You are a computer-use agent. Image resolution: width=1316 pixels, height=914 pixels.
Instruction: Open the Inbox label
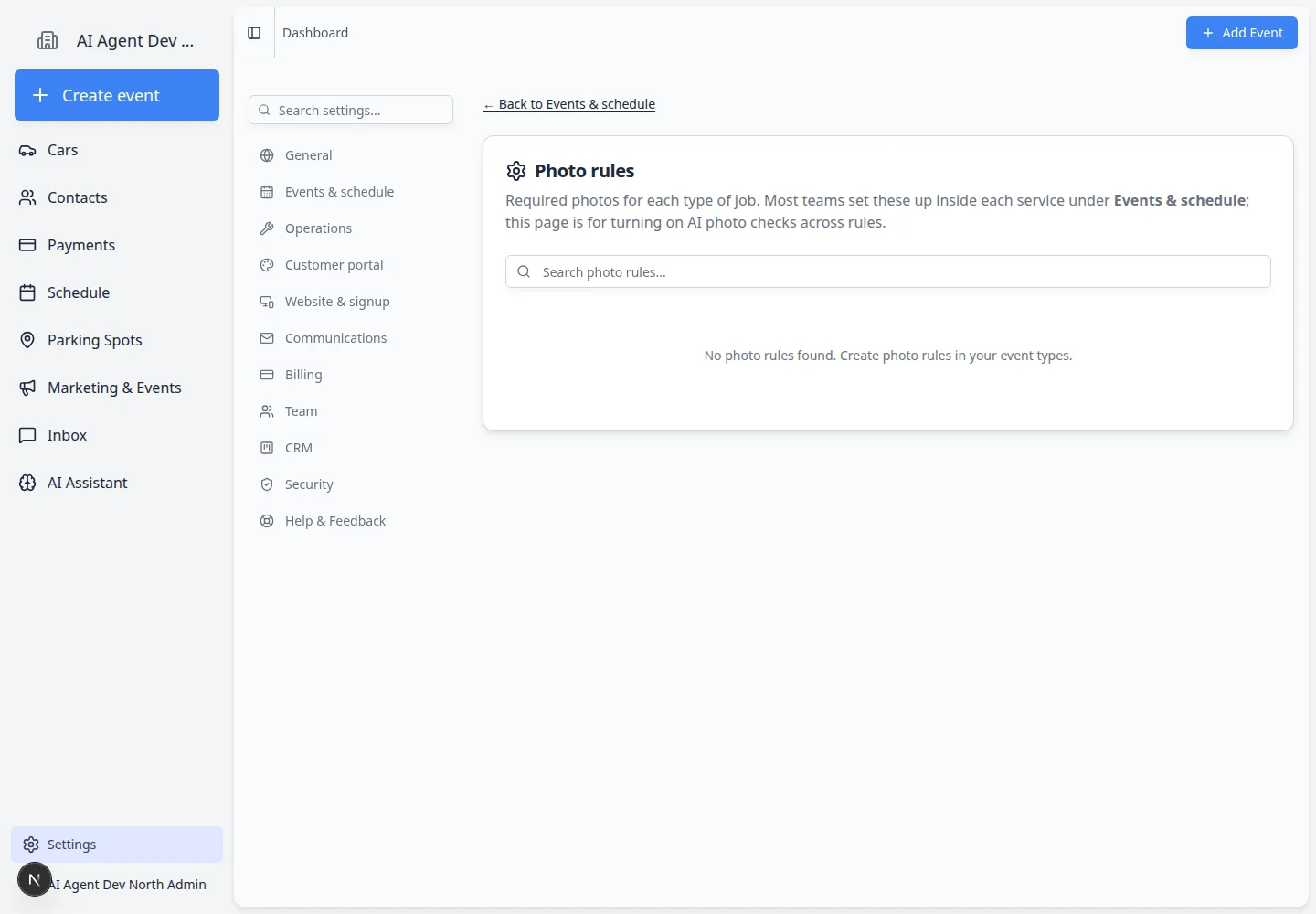[x=67, y=435]
